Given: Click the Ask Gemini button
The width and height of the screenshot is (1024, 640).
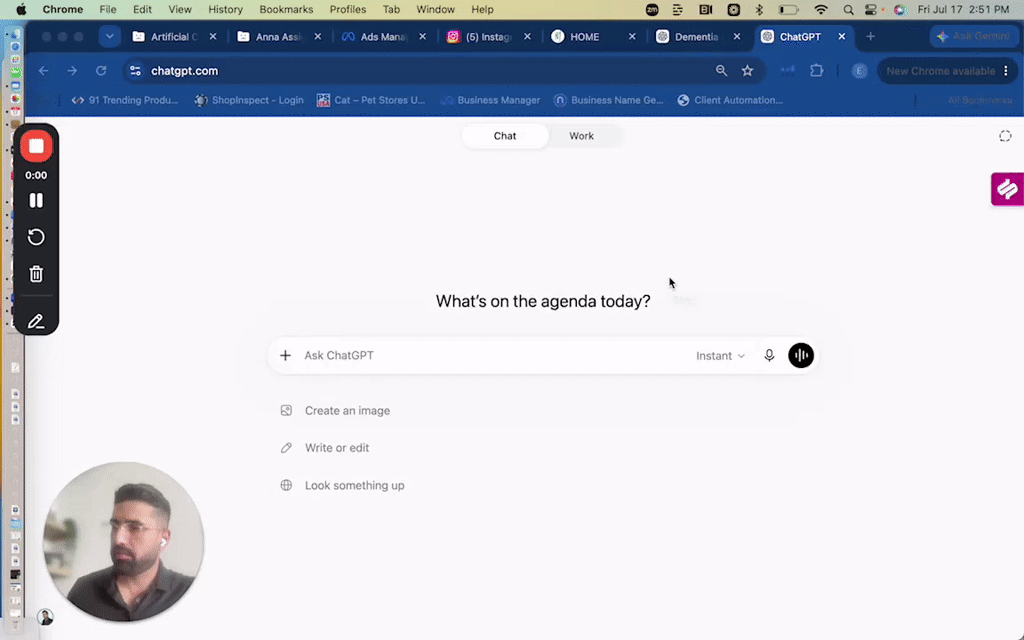Looking at the screenshot, I should 973,37.
